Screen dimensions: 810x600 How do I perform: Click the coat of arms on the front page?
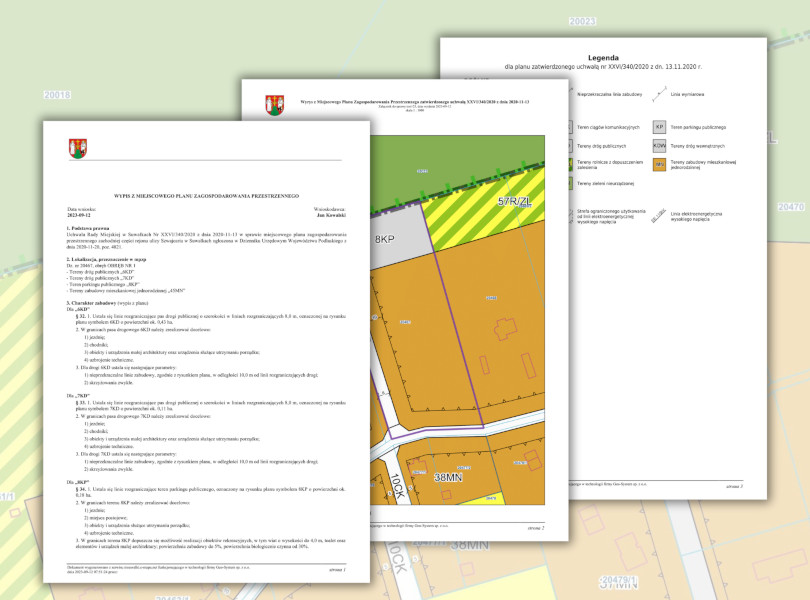pyautogui.click(x=78, y=148)
